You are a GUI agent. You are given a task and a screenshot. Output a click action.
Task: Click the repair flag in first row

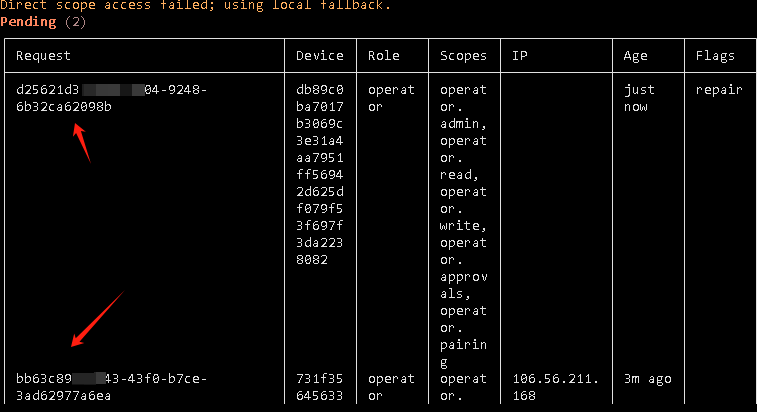tap(719, 89)
